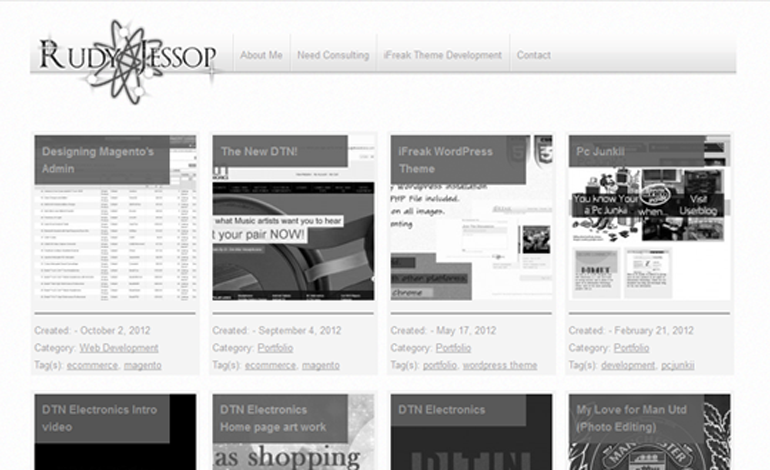
Task: Click 'Created: - May 17, 2012' text
Action: [x=443, y=331]
